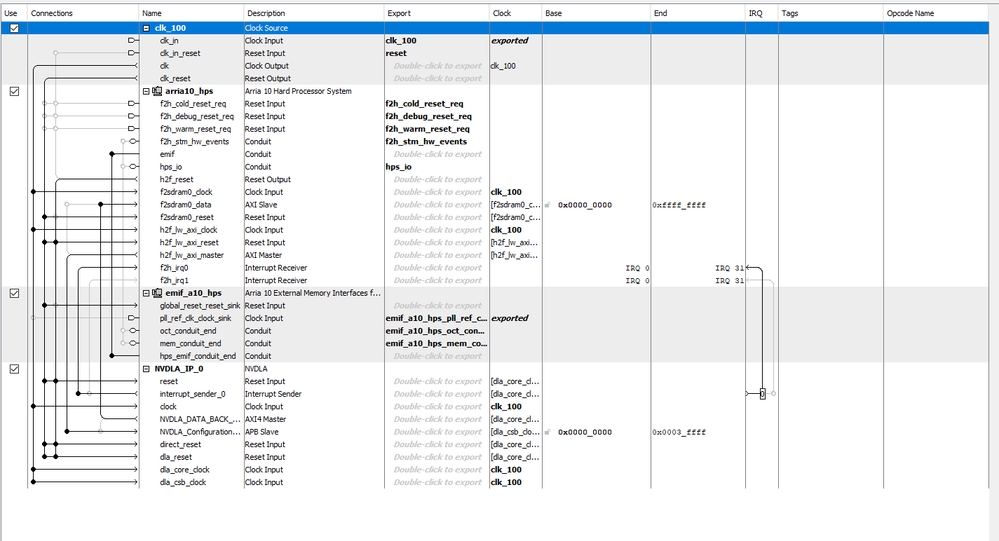Select the emif conduit row
This screenshot has height=541, width=999.
pos(167,154)
